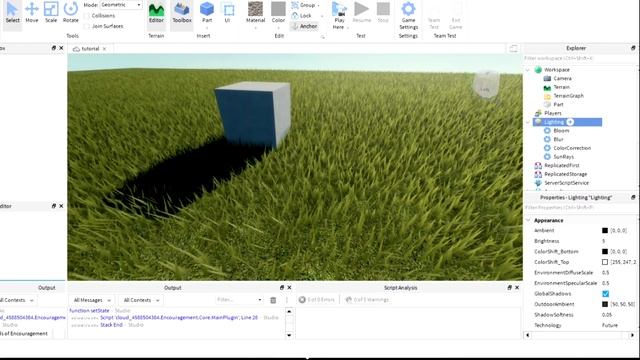Image resolution: width=640 pixels, height=360 pixels.
Task: Click the Errors filter button
Action: tap(316, 300)
